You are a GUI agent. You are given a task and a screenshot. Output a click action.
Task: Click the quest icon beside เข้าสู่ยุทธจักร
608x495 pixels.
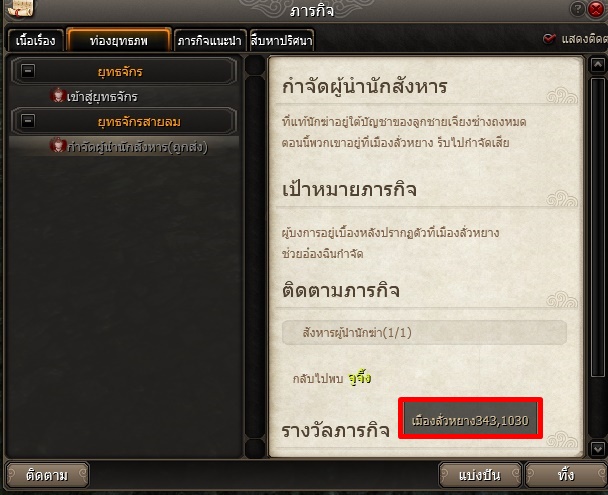(57, 95)
